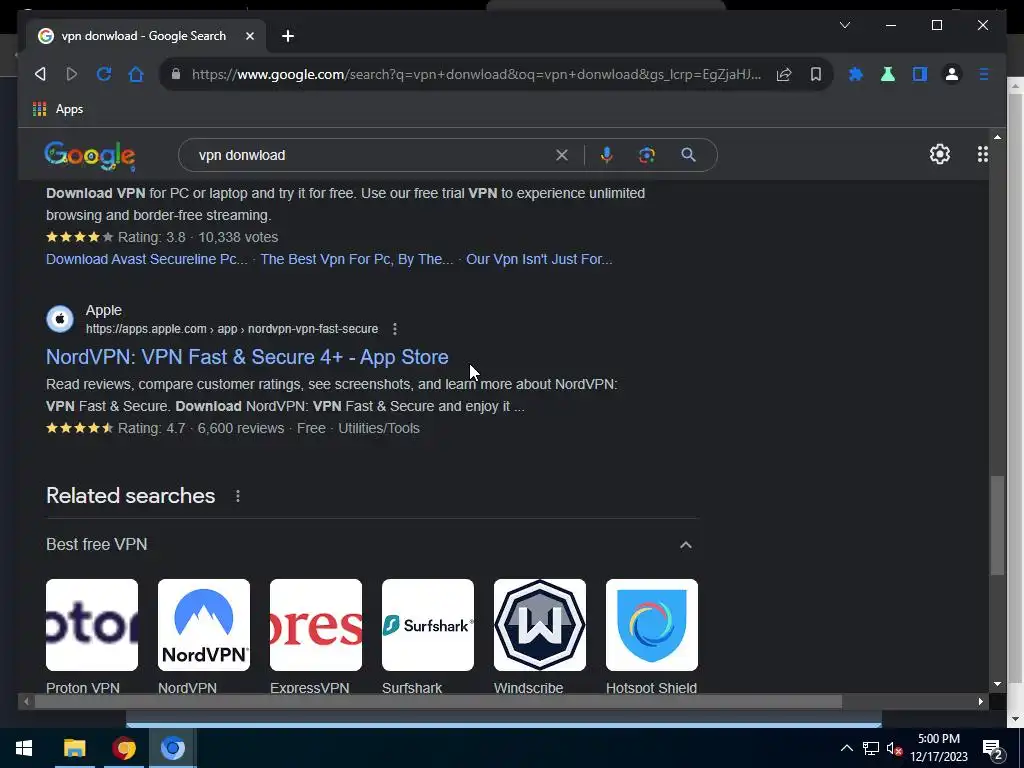Viewport: 1024px width, 768px height.
Task: Open the taskbar clock showing 5:00 PM
Action: [x=938, y=748]
